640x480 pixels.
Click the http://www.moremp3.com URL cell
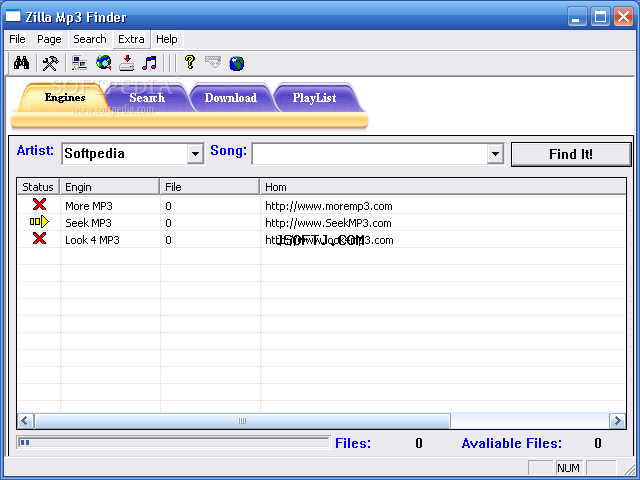tap(329, 206)
